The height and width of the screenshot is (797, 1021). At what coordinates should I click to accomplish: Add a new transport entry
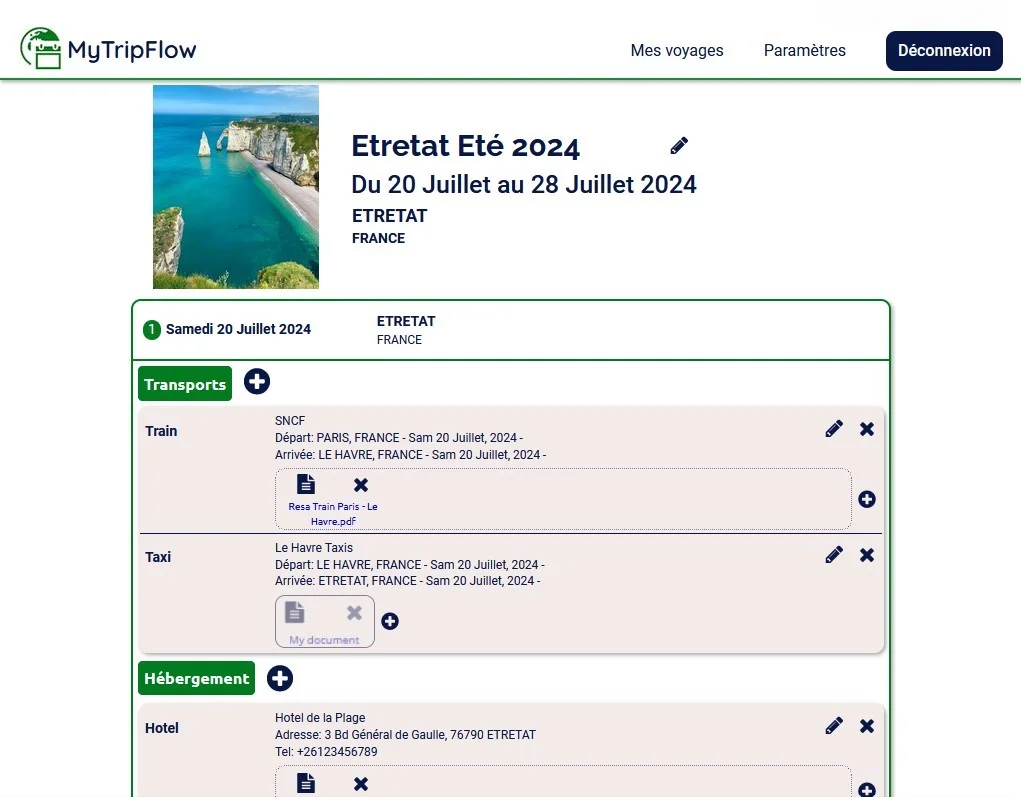pyautogui.click(x=257, y=382)
